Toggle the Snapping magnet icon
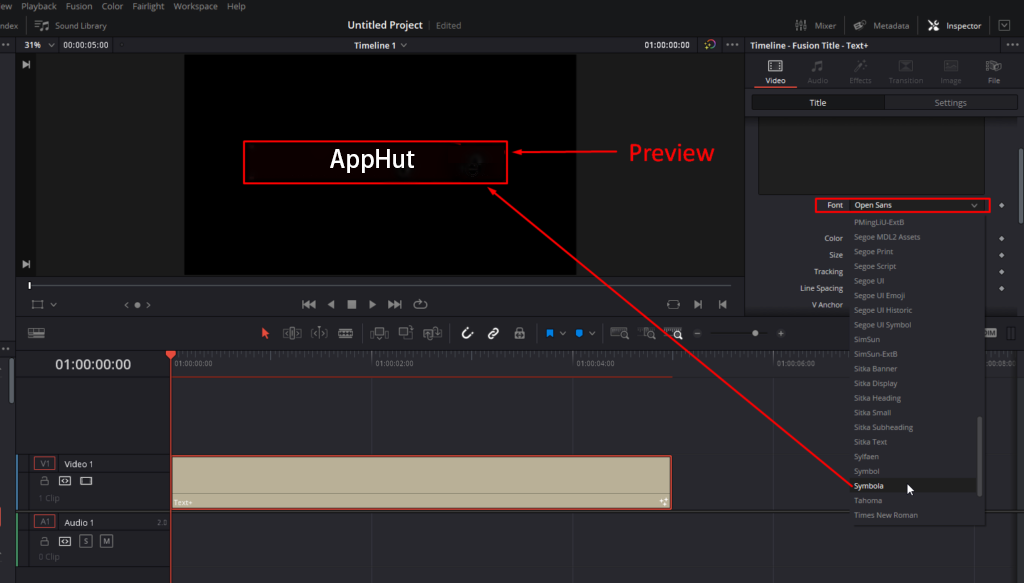Screen dimensions: 1024x583 (x=467, y=333)
